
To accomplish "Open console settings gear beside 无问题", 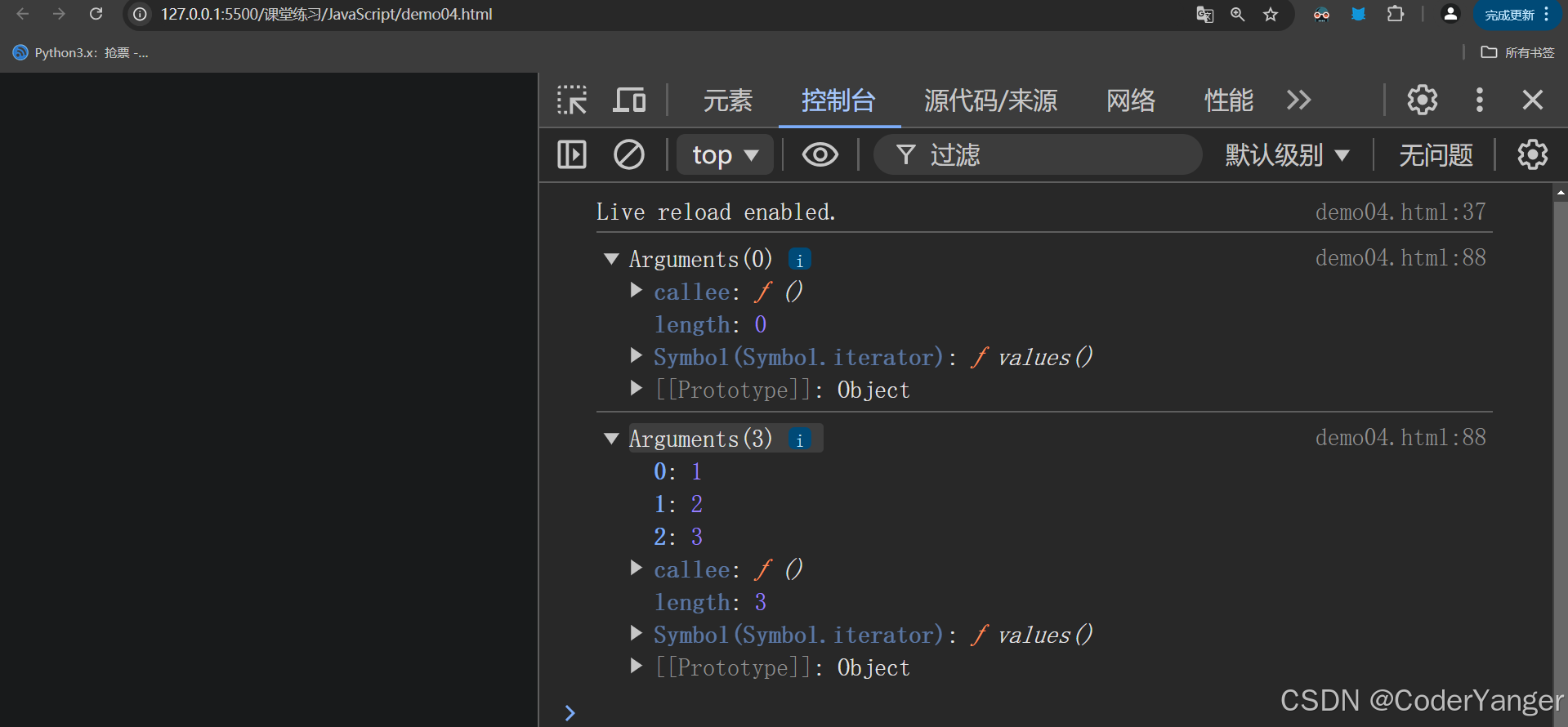I will click(x=1533, y=154).
